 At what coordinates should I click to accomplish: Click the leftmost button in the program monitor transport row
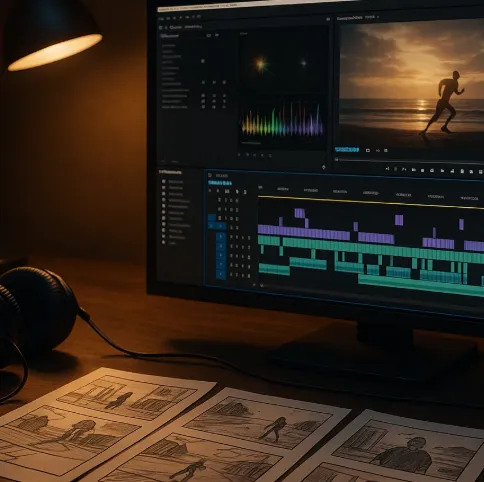[387, 169]
